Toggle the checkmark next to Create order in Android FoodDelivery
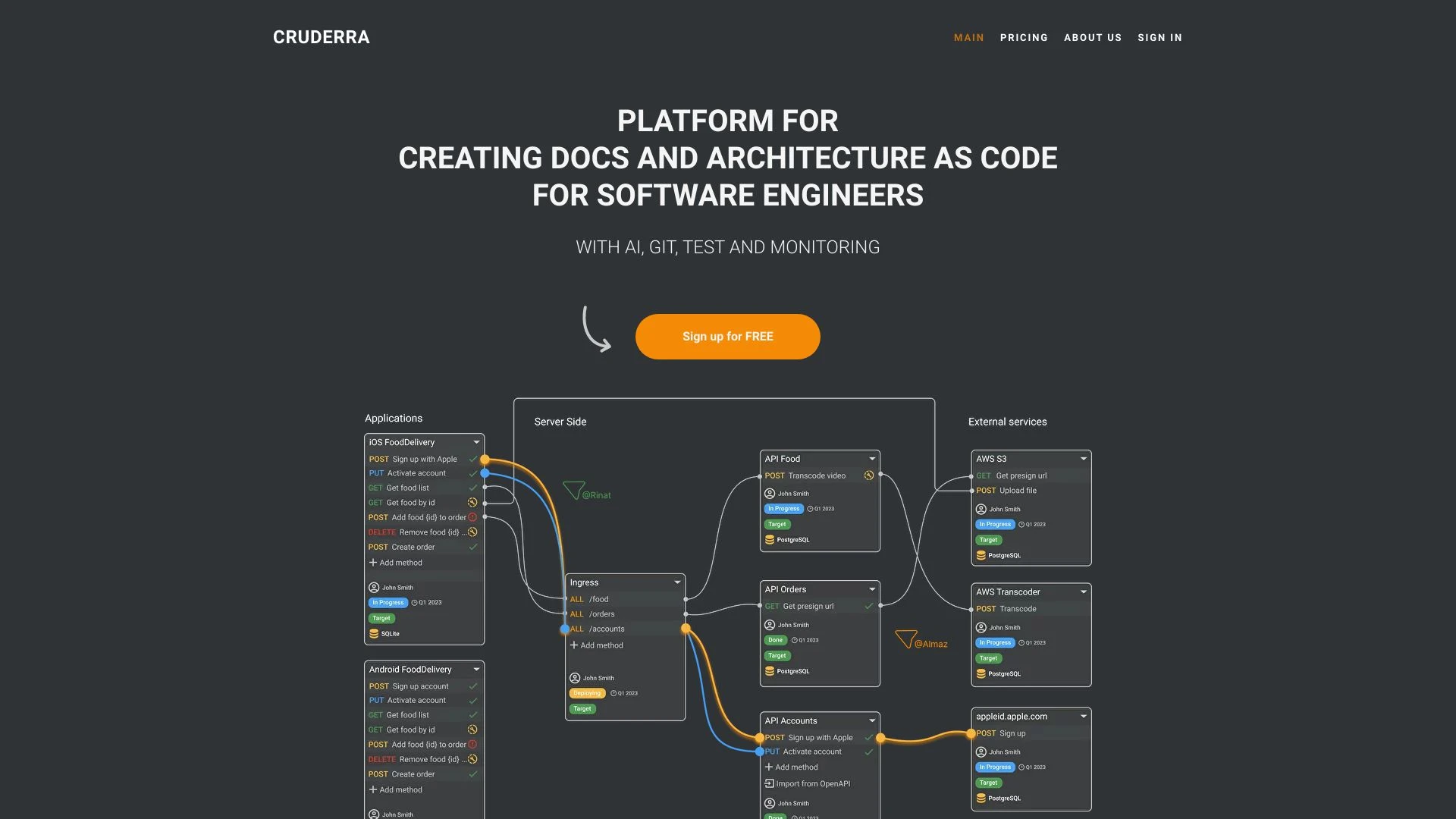 coord(472,773)
